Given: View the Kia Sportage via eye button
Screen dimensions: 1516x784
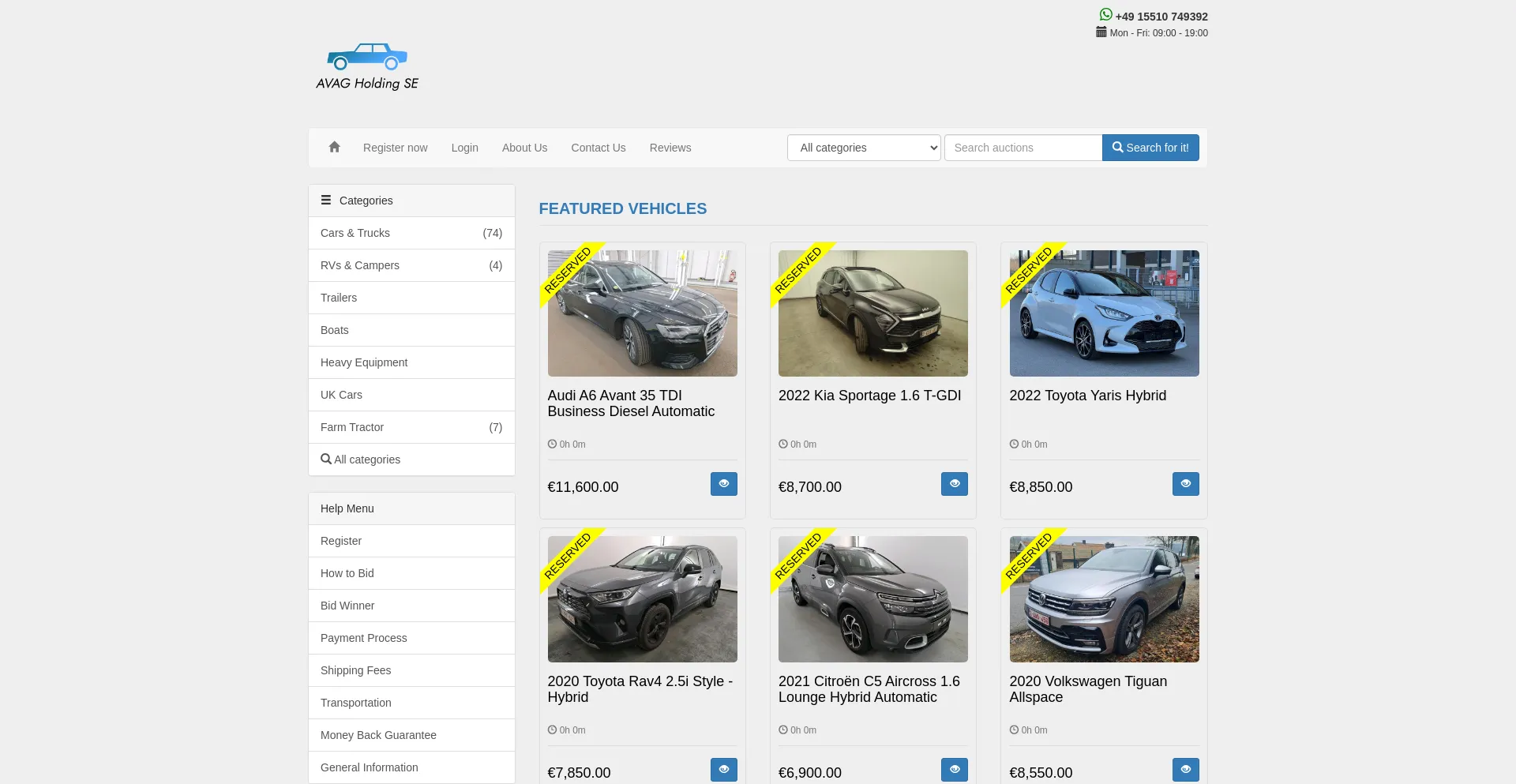Looking at the screenshot, I should click(954, 484).
